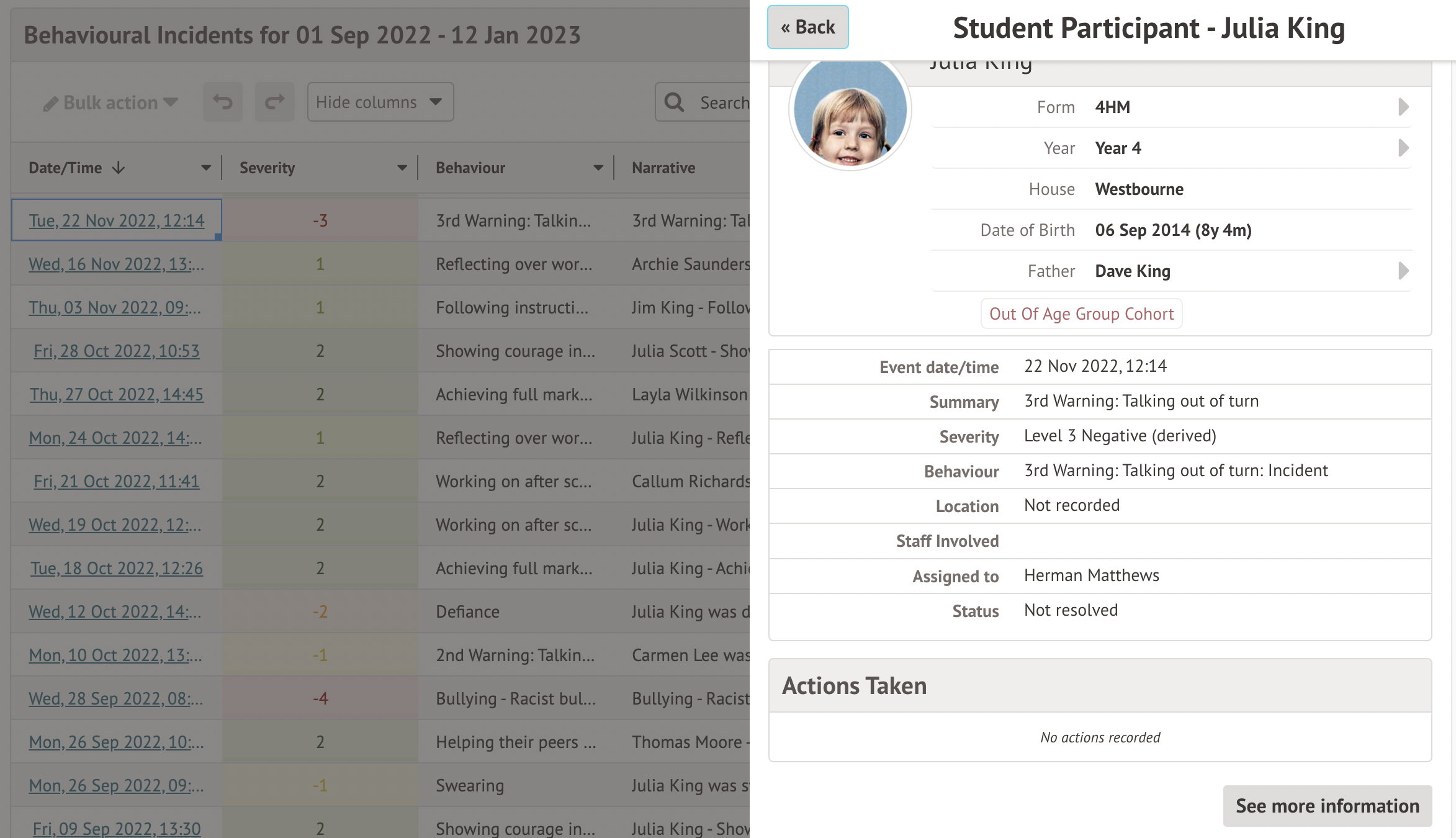Open the Tue, 22 Nov 2022 incident link
Screen dimensions: 1456x838
coord(117,220)
